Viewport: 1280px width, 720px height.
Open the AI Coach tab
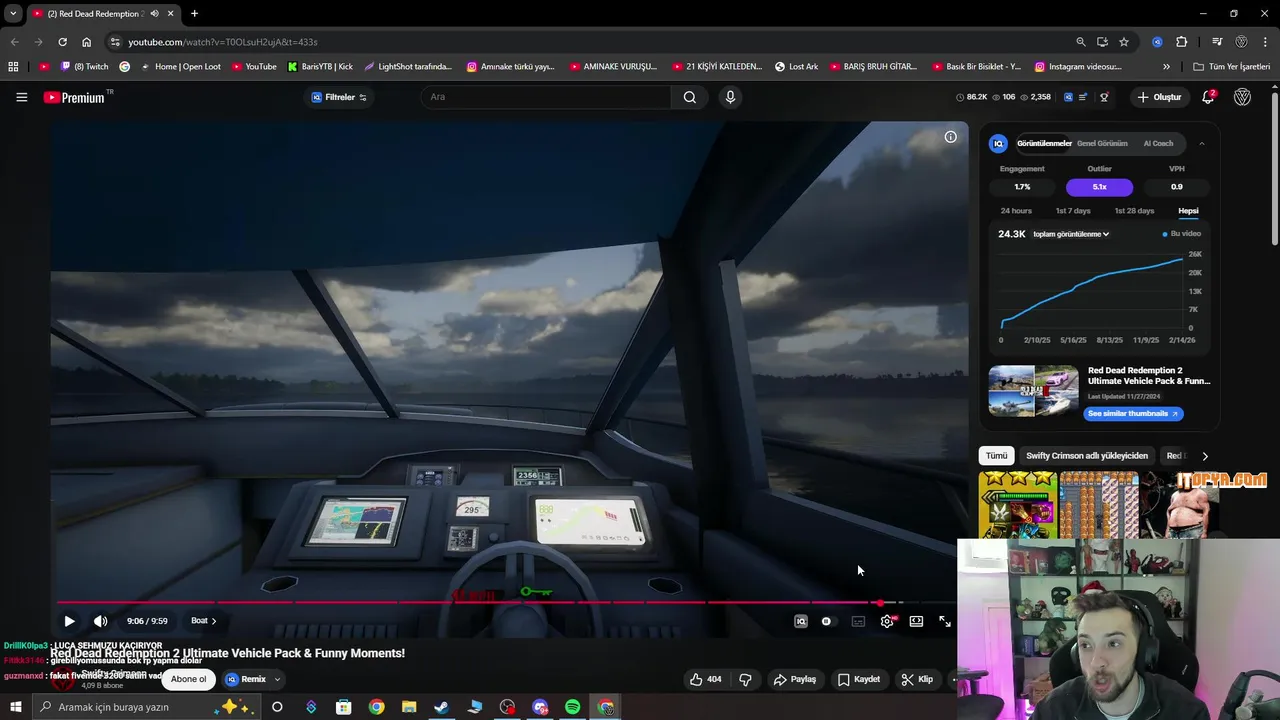1158,143
